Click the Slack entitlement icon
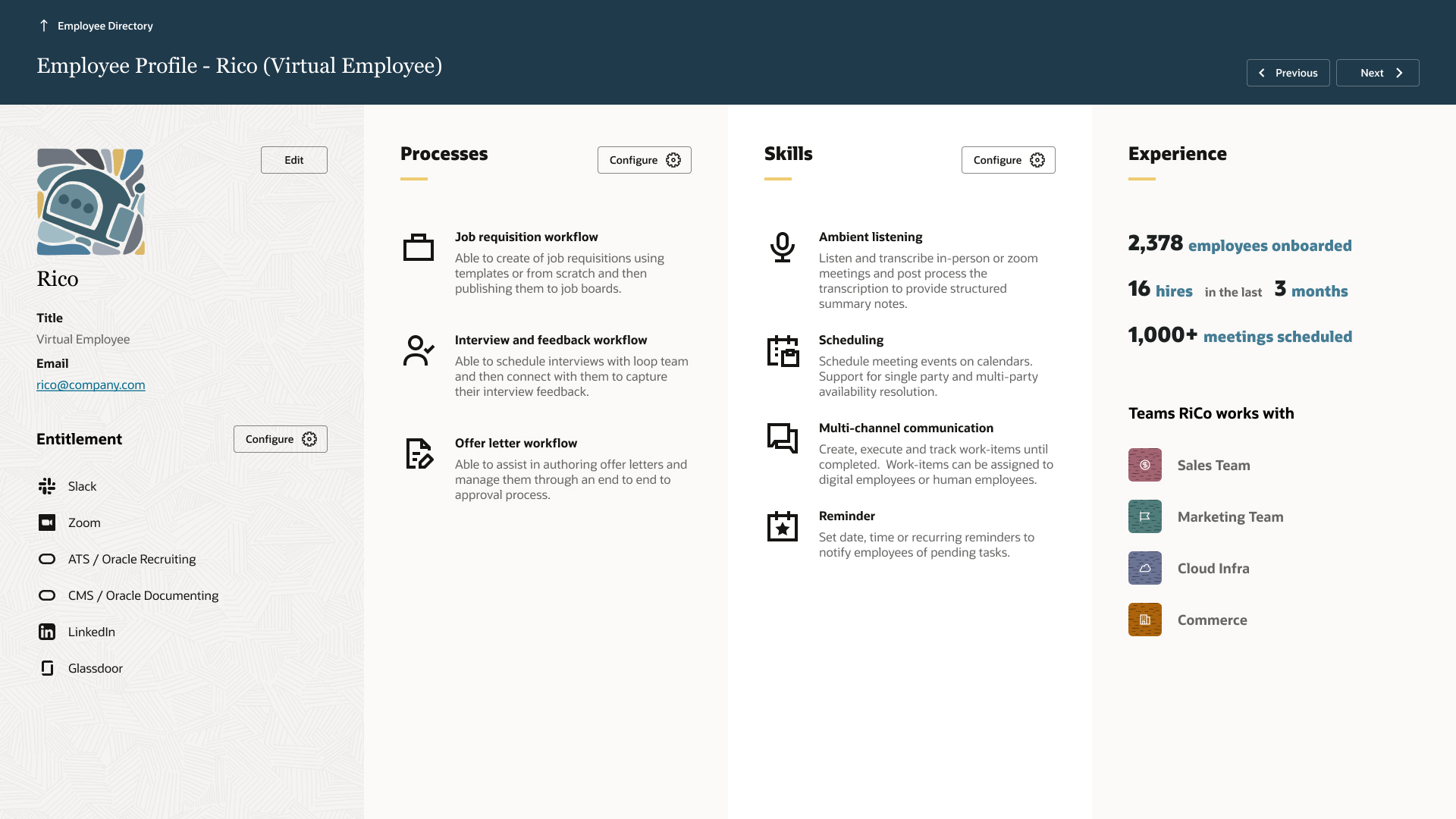Viewport: 1456px width, 819px height. tap(47, 486)
